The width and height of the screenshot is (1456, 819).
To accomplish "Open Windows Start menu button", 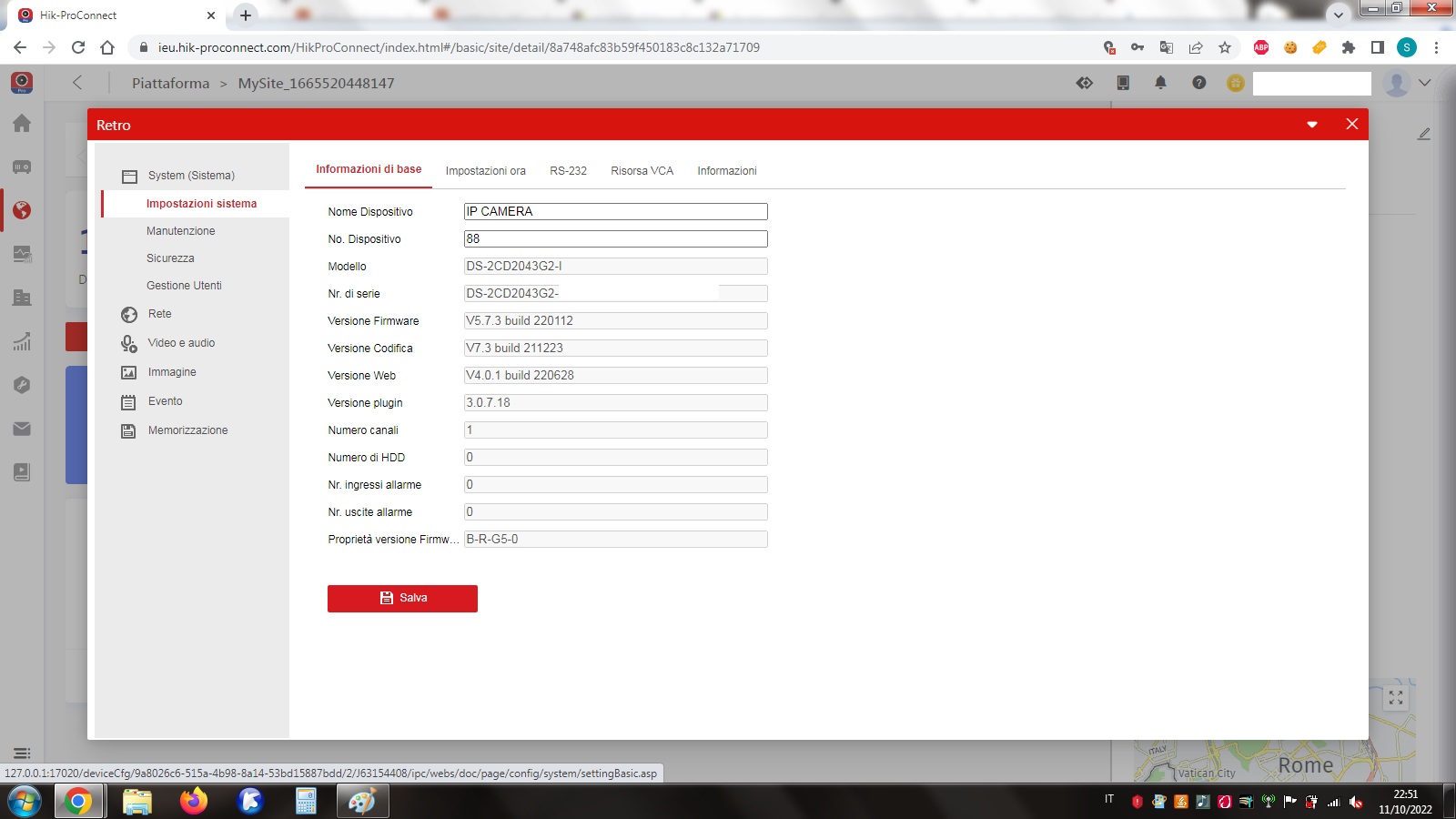I will click(24, 802).
